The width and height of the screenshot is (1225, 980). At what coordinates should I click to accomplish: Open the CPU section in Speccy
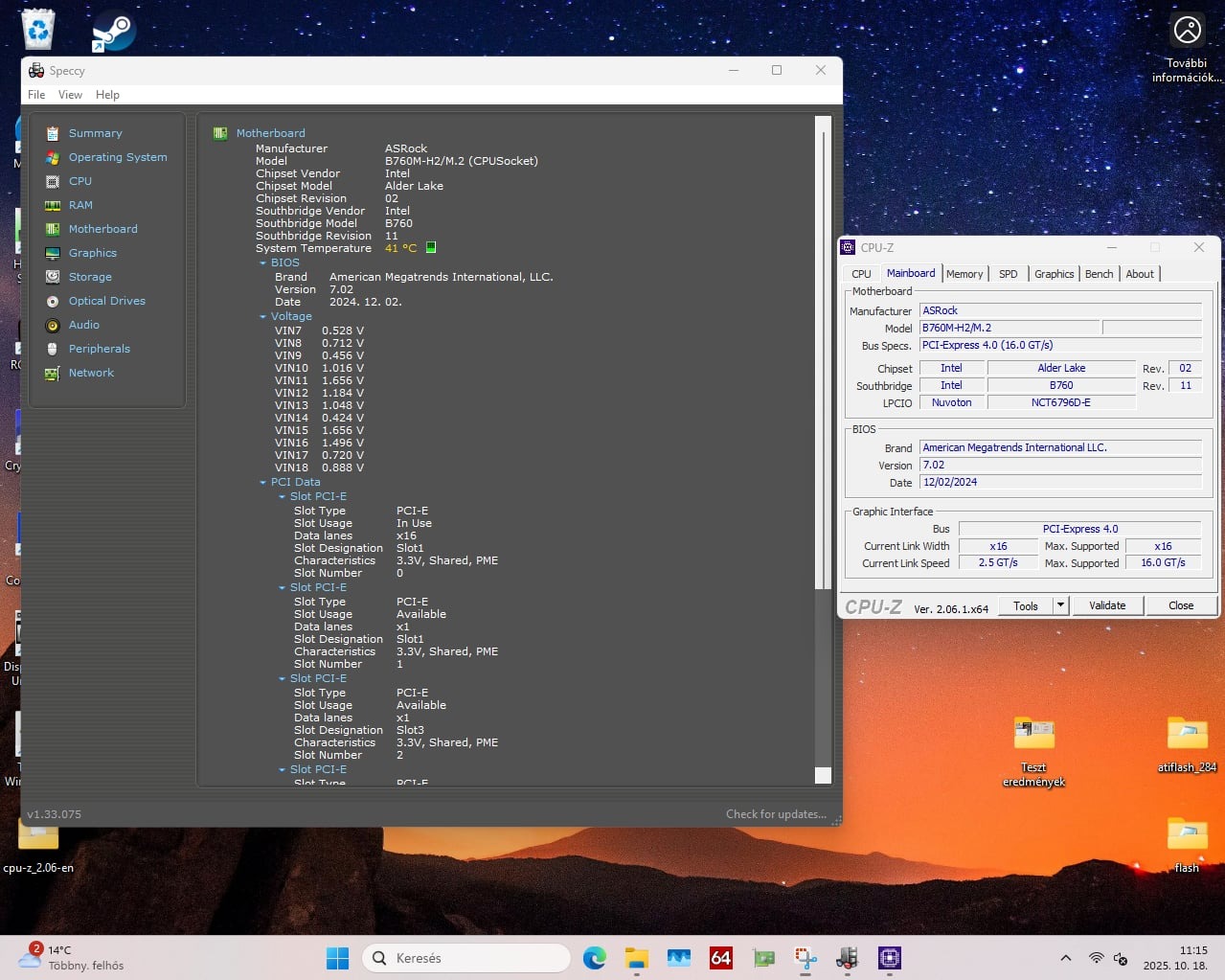(x=79, y=181)
